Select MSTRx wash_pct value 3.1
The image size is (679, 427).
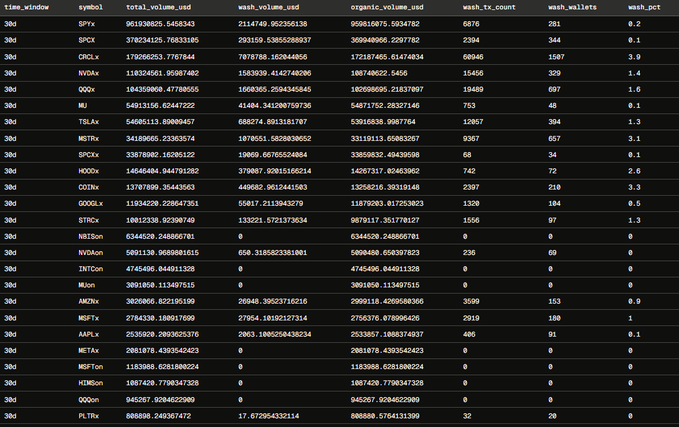(x=634, y=138)
